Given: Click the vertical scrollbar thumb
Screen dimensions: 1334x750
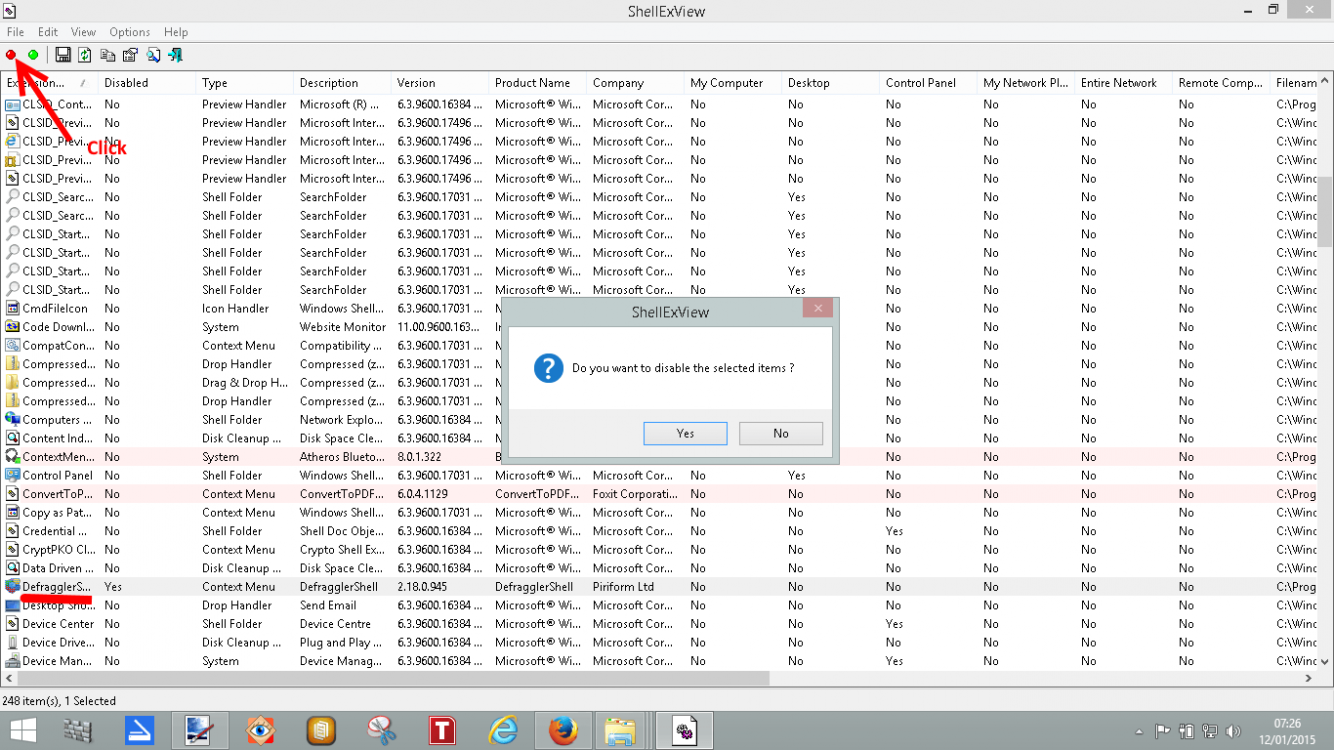Looking at the screenshot, I should 1325,213.
